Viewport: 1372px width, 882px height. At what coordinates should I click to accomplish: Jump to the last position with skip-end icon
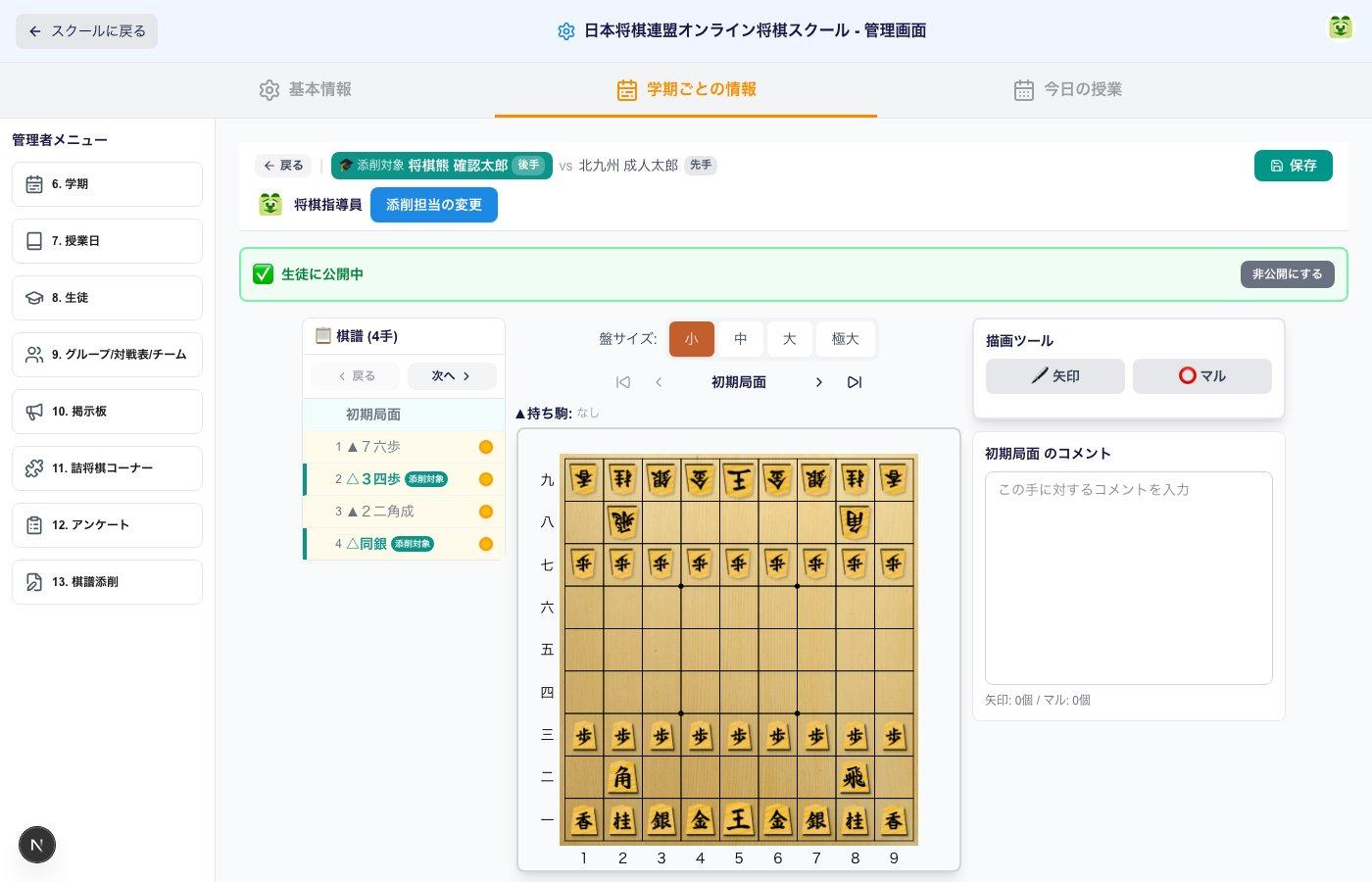[x=855, y=382]
